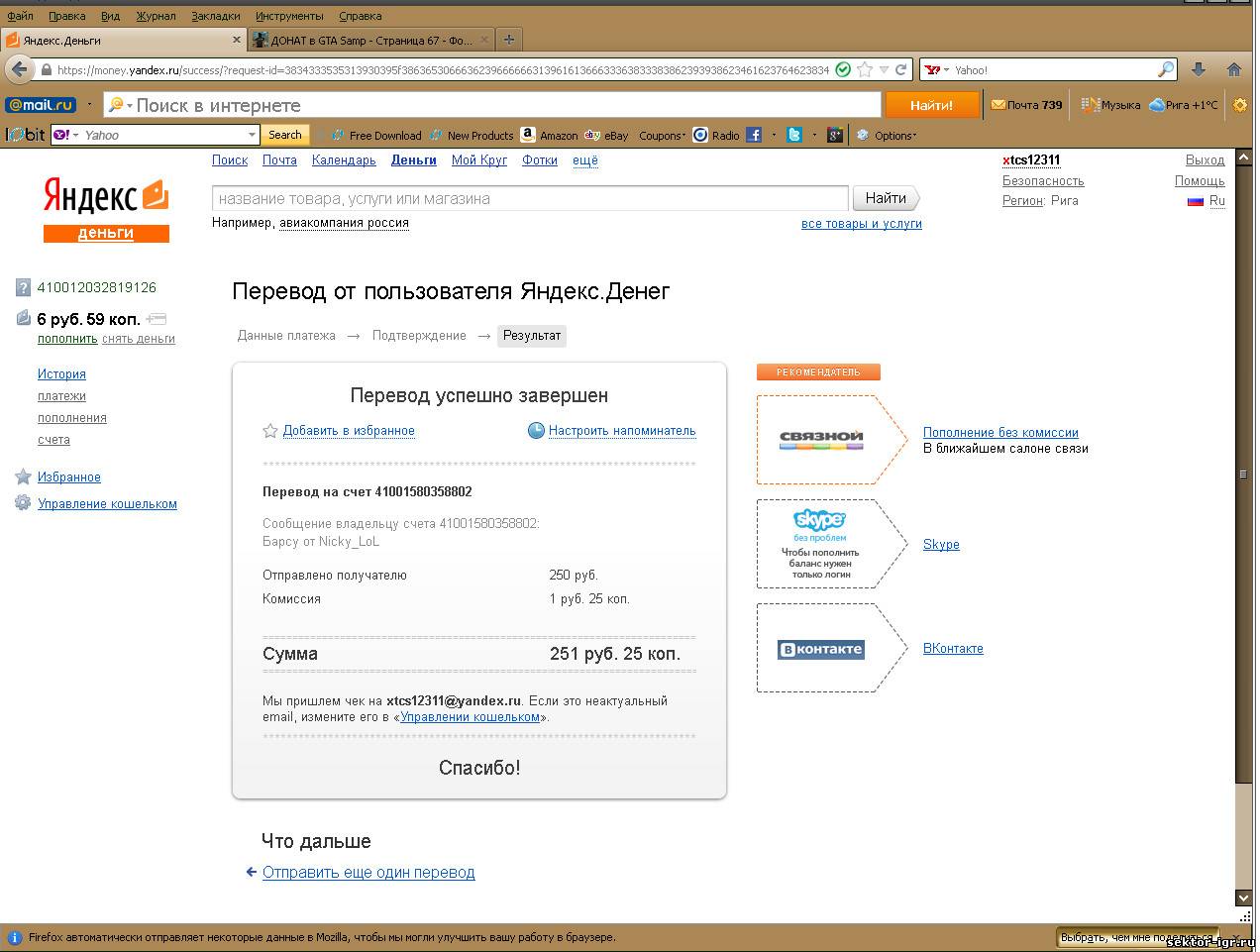Click the IObit toolbar logo
The height and width of the screenshot is (952, 1260).
pos(26,135)
